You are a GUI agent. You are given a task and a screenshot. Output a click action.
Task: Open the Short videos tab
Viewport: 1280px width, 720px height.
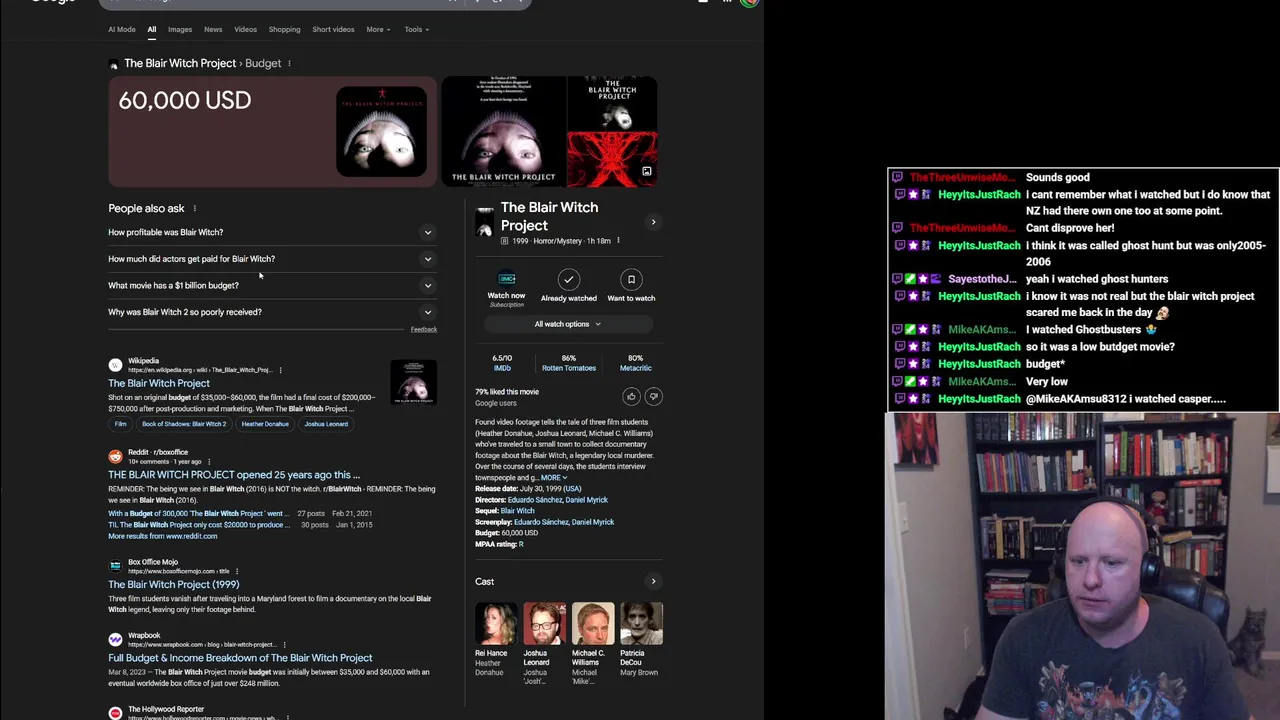(x=333, y=29)
